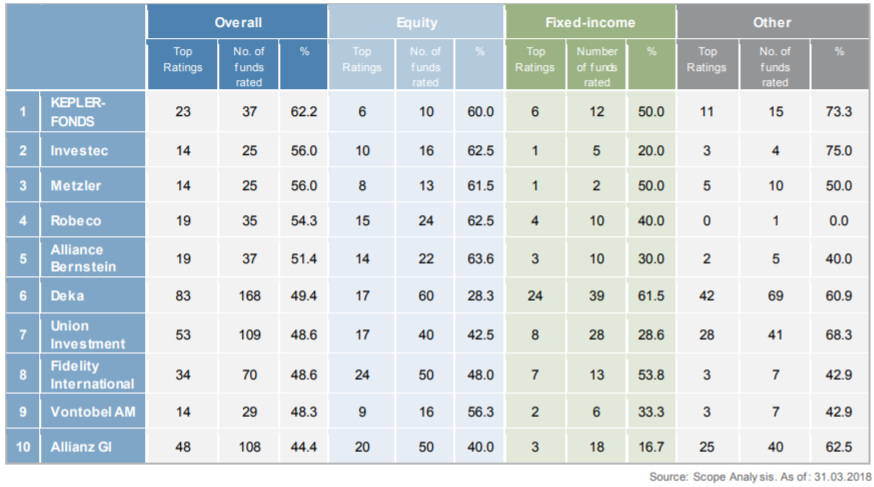Image resolution: width=874 pixels, height=487 pixels.
Task: Select the Investec row label
Action: coord(79,150)
